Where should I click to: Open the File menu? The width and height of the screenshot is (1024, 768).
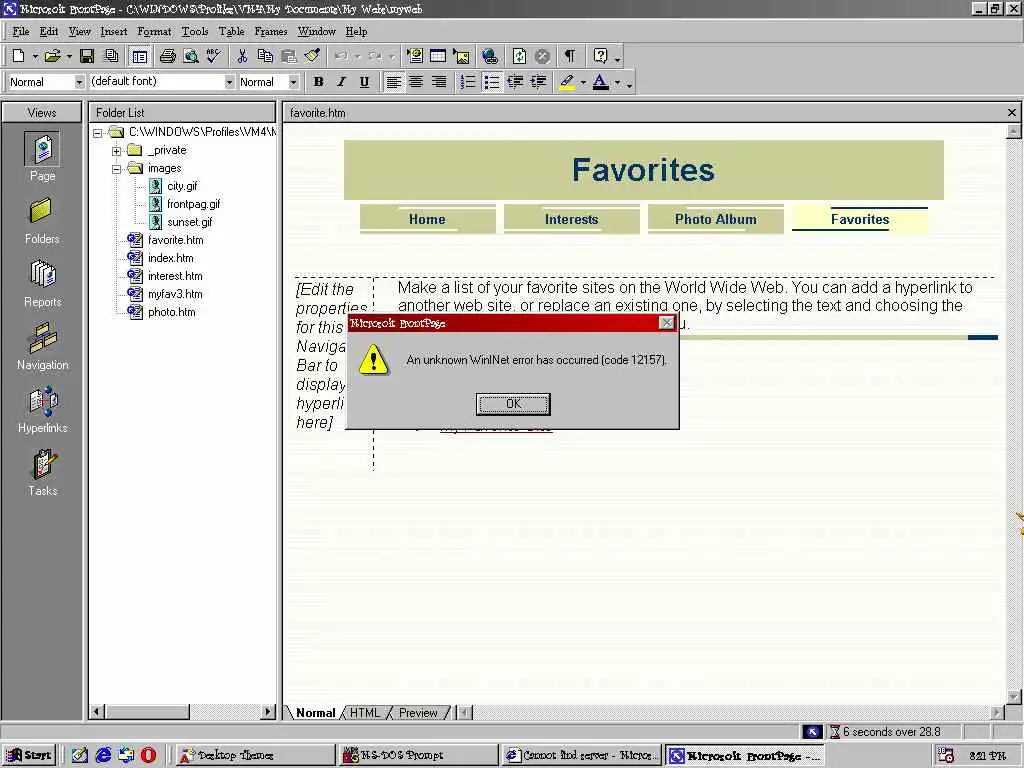click(21, 31)
